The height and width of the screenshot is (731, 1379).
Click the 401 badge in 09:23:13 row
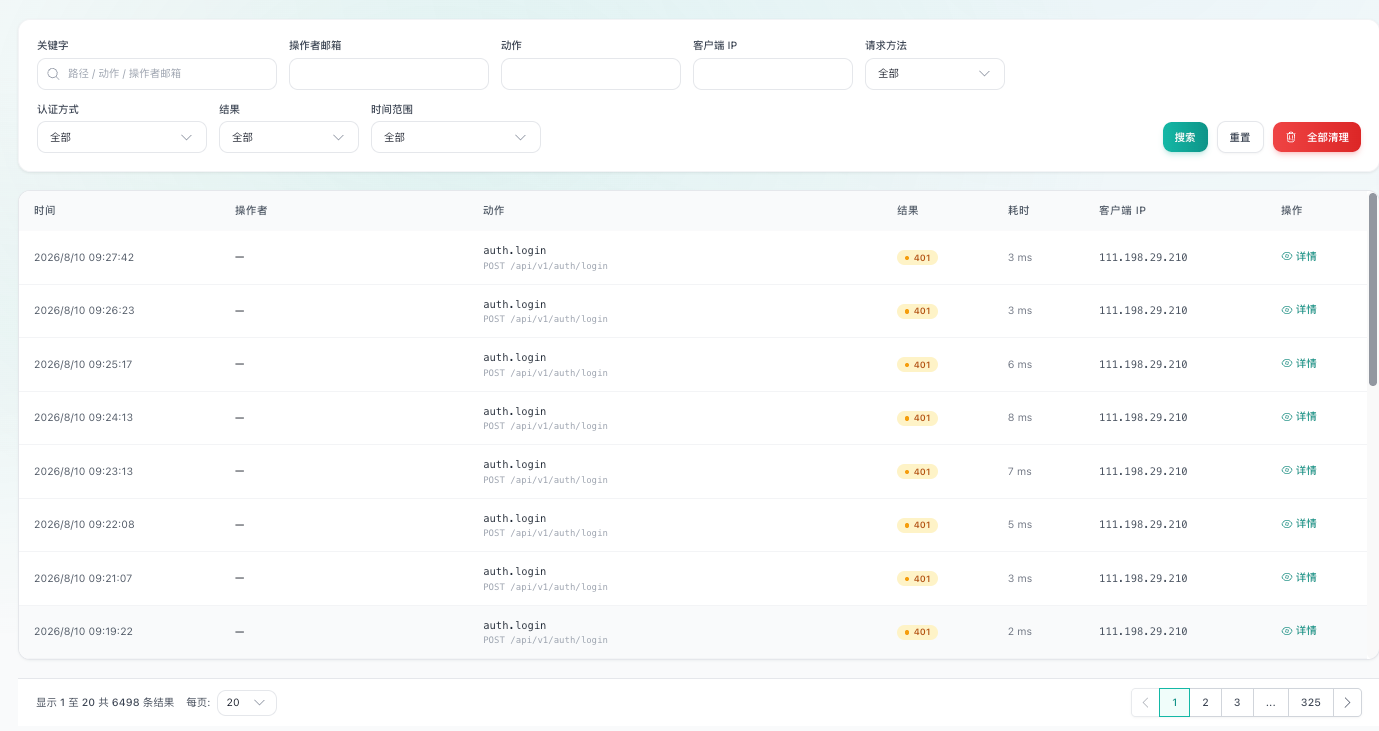point(917,472)
